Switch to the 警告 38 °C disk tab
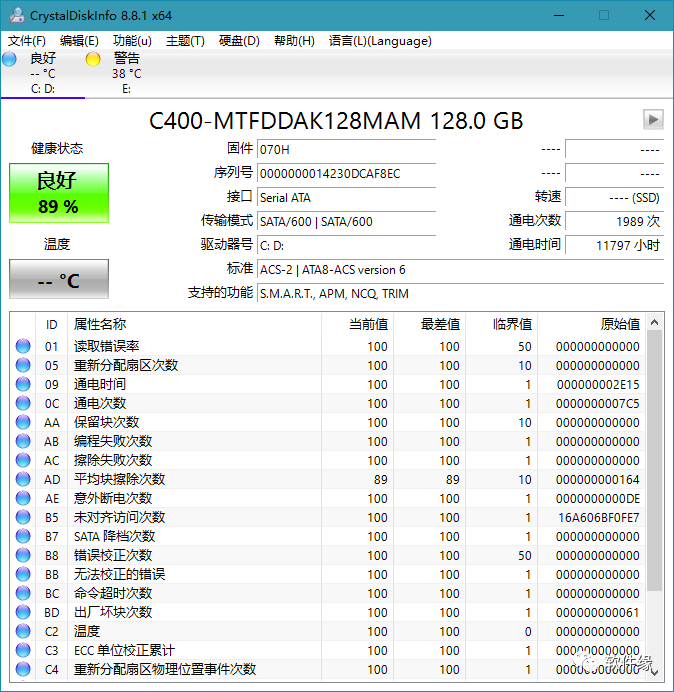This screenshot has height=692, width=674. pyautogui.click(x=126, y=73)
